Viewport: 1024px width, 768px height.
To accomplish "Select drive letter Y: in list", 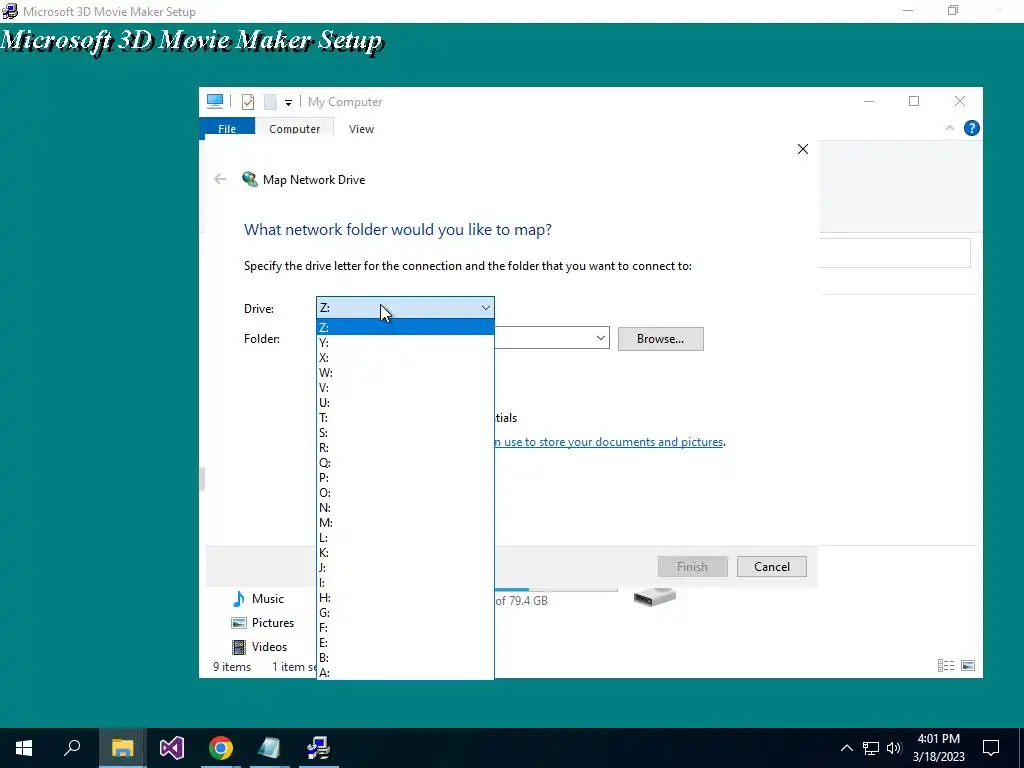I will [406, 342].
